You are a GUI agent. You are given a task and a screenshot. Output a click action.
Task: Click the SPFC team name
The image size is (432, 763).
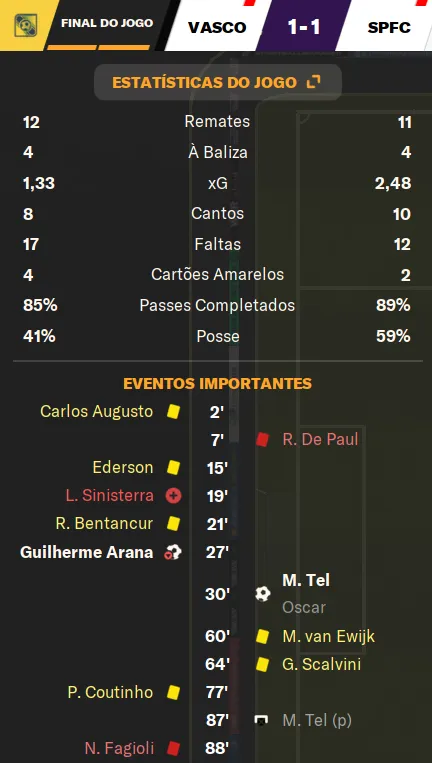[x=389, y=27]
